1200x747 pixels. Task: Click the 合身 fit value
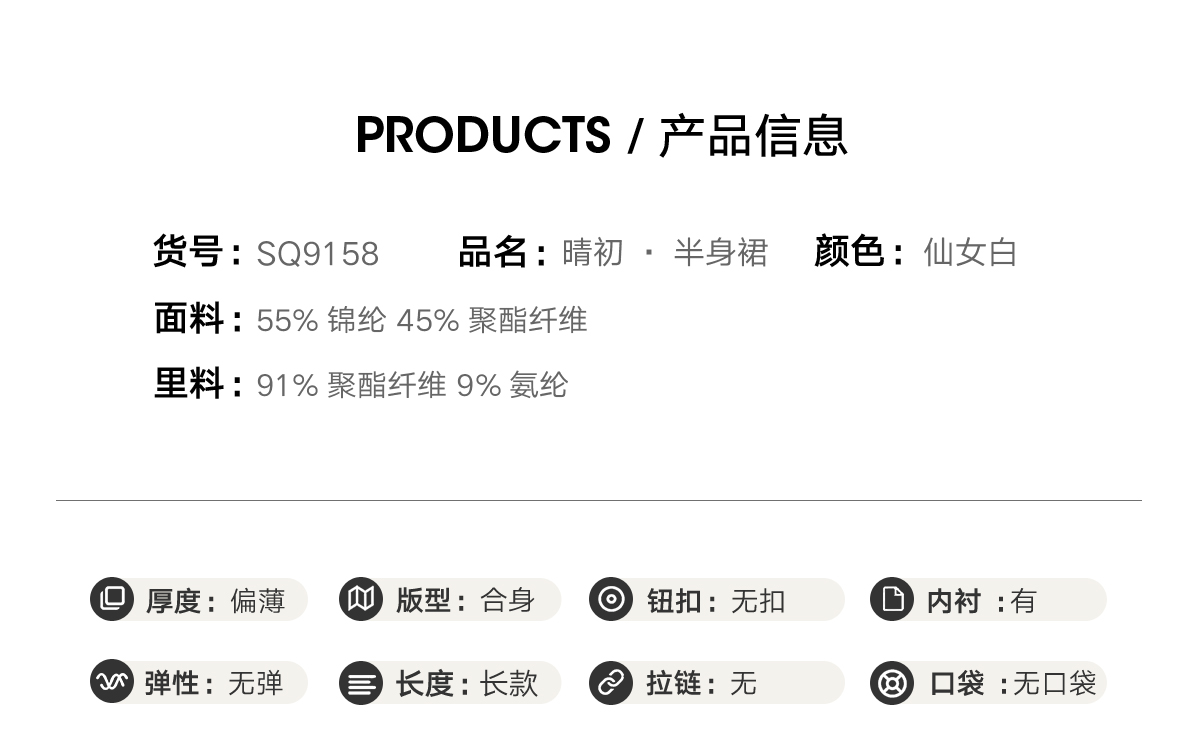pyautogui.click(x=508, y=600)
